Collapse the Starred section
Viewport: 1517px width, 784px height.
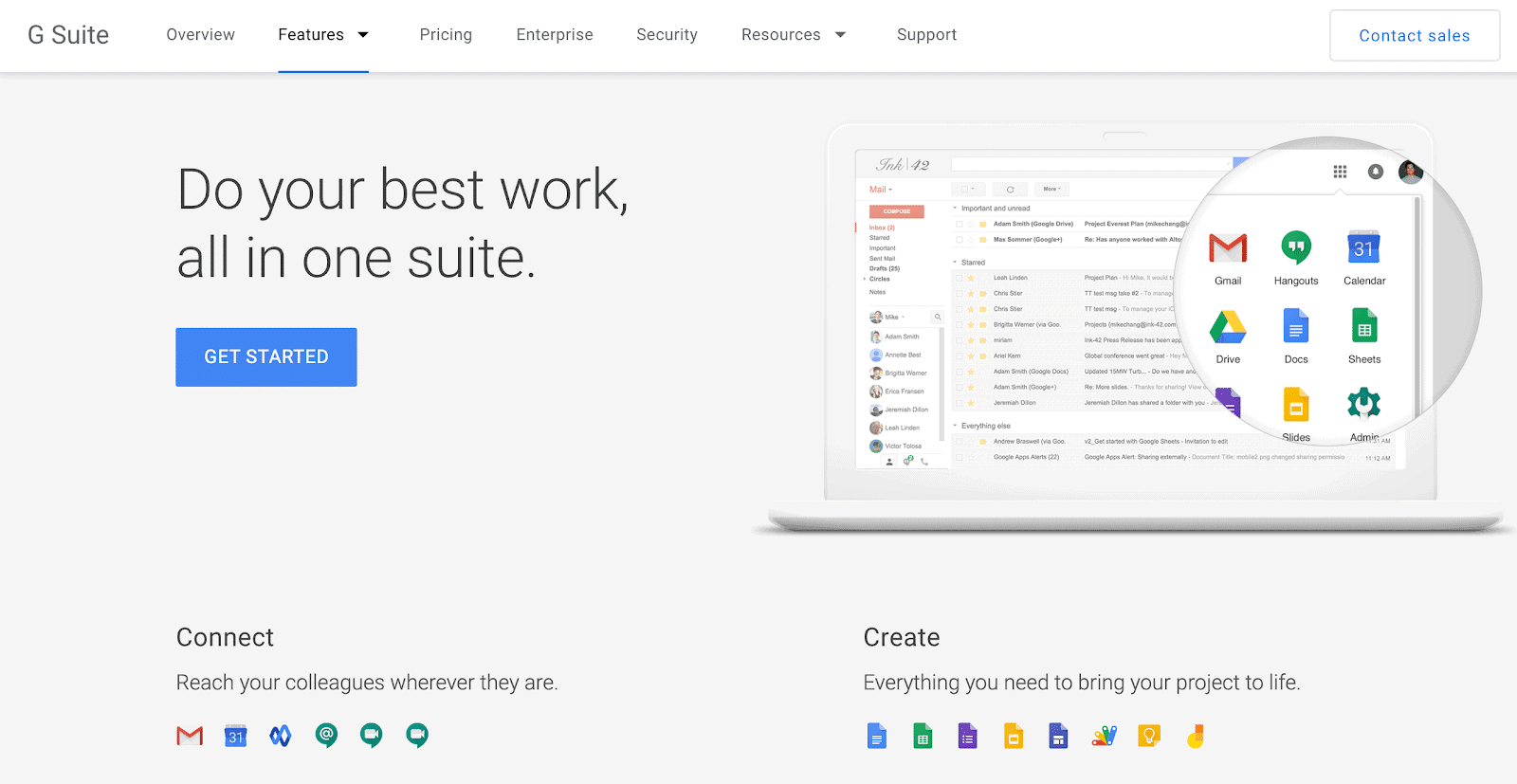pyautogui.click(x=955, y=263)
